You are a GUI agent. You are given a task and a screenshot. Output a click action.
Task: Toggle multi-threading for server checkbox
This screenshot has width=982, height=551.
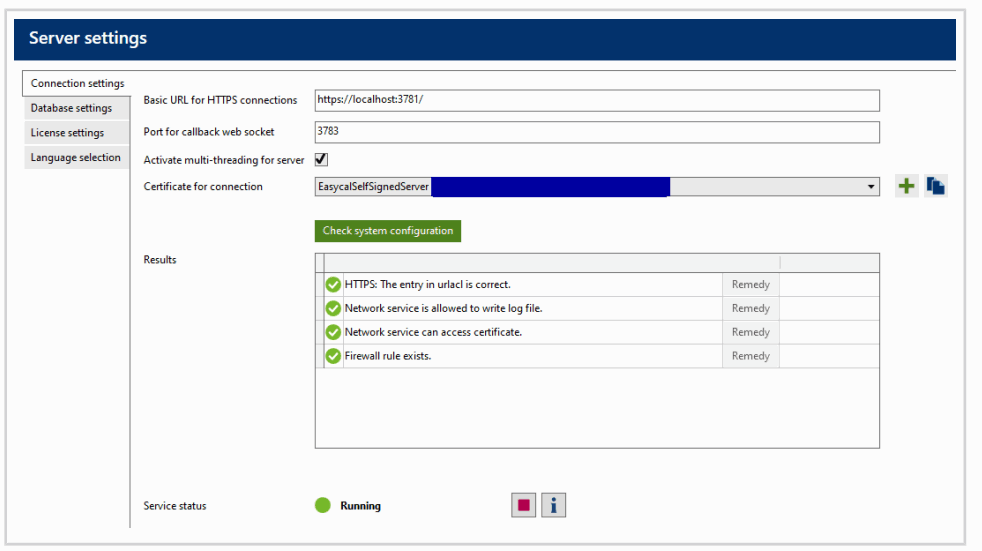321,160
